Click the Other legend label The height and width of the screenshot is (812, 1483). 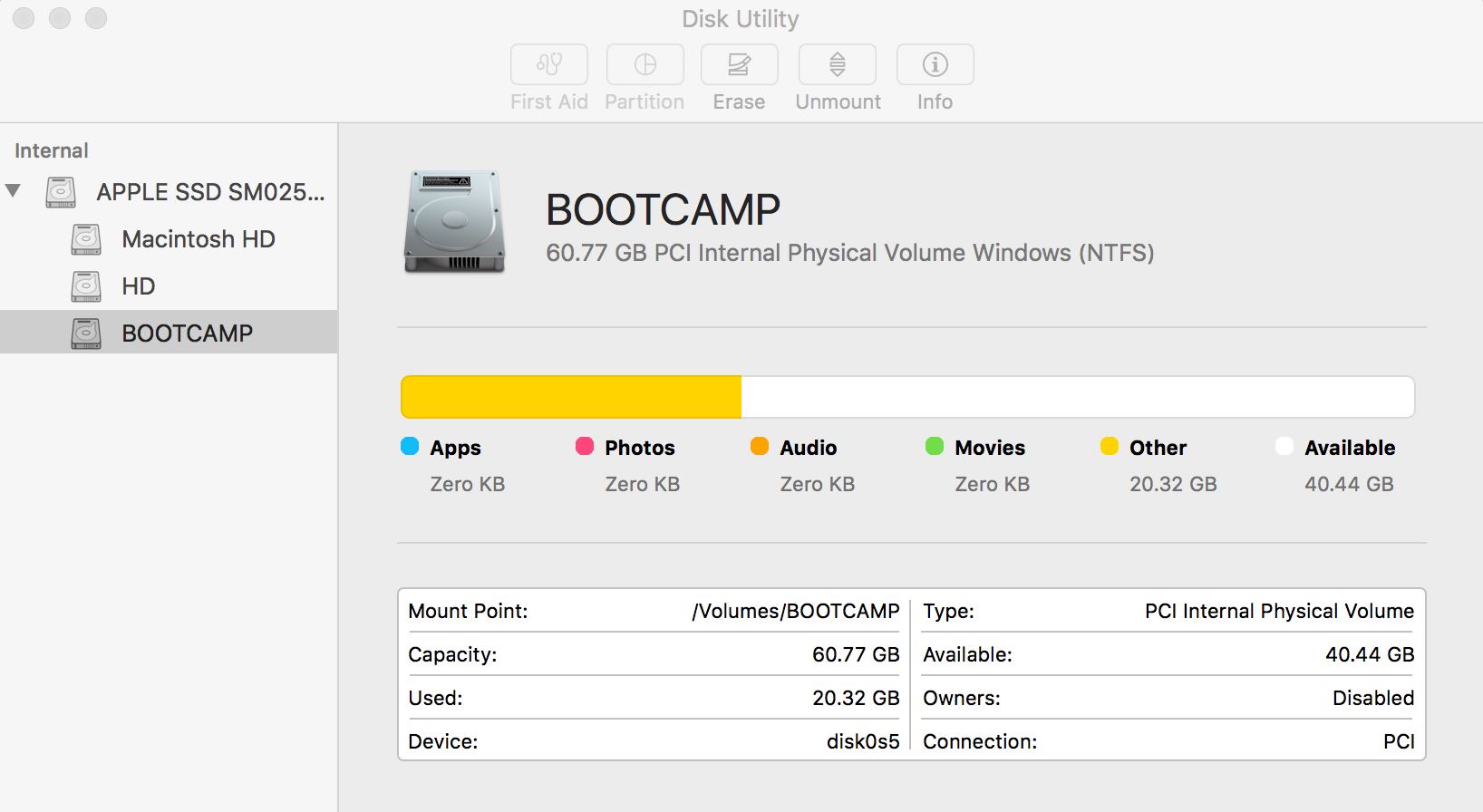click(1158, 448)
